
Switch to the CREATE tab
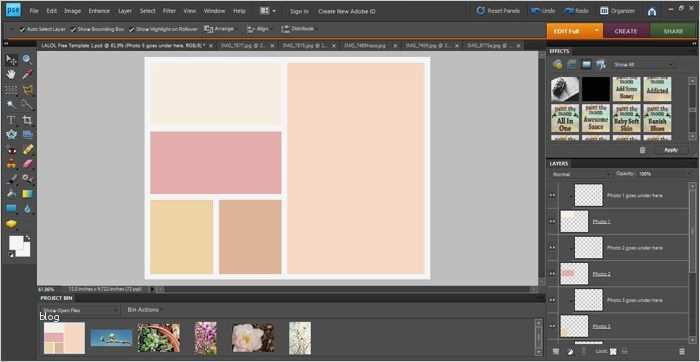pos(626,31)
